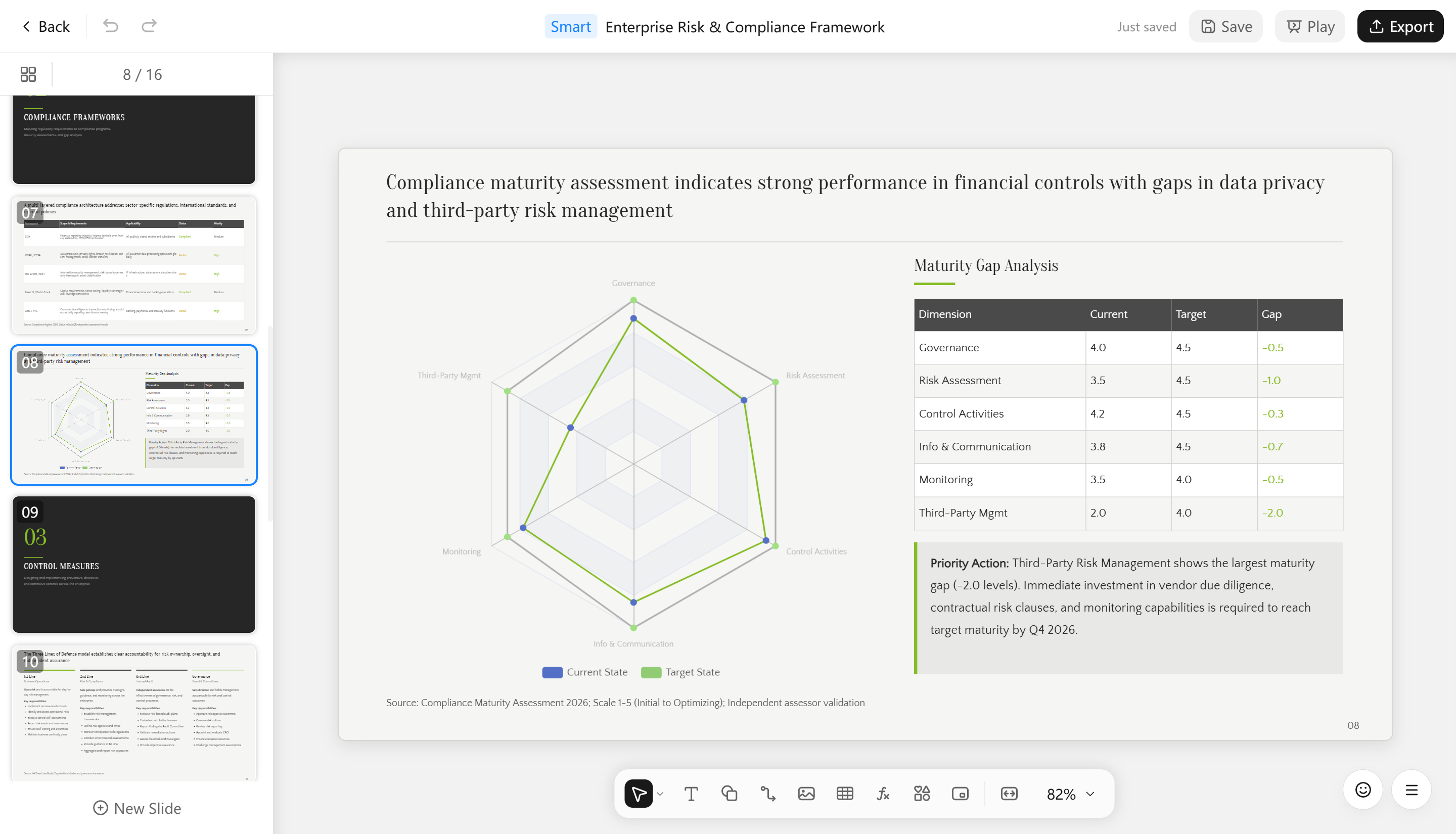Select the Governance table row label

948,348
